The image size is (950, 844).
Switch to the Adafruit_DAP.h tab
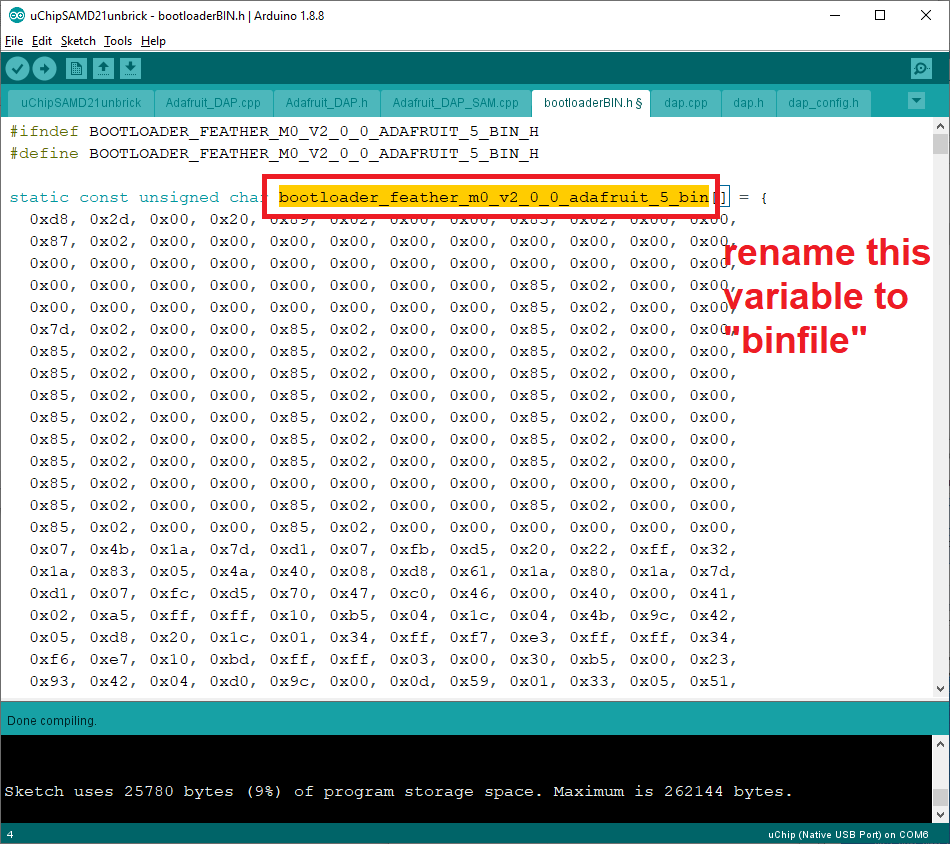point(327,103)
